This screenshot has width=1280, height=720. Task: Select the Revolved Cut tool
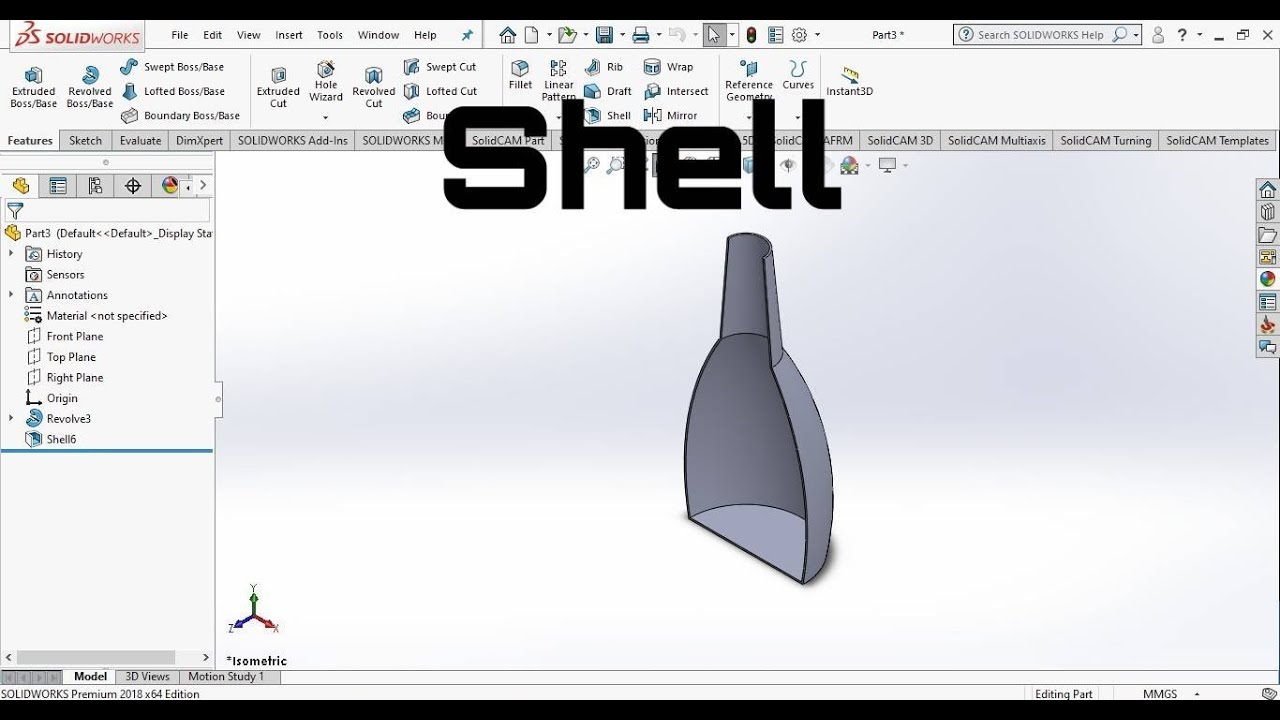374,87
